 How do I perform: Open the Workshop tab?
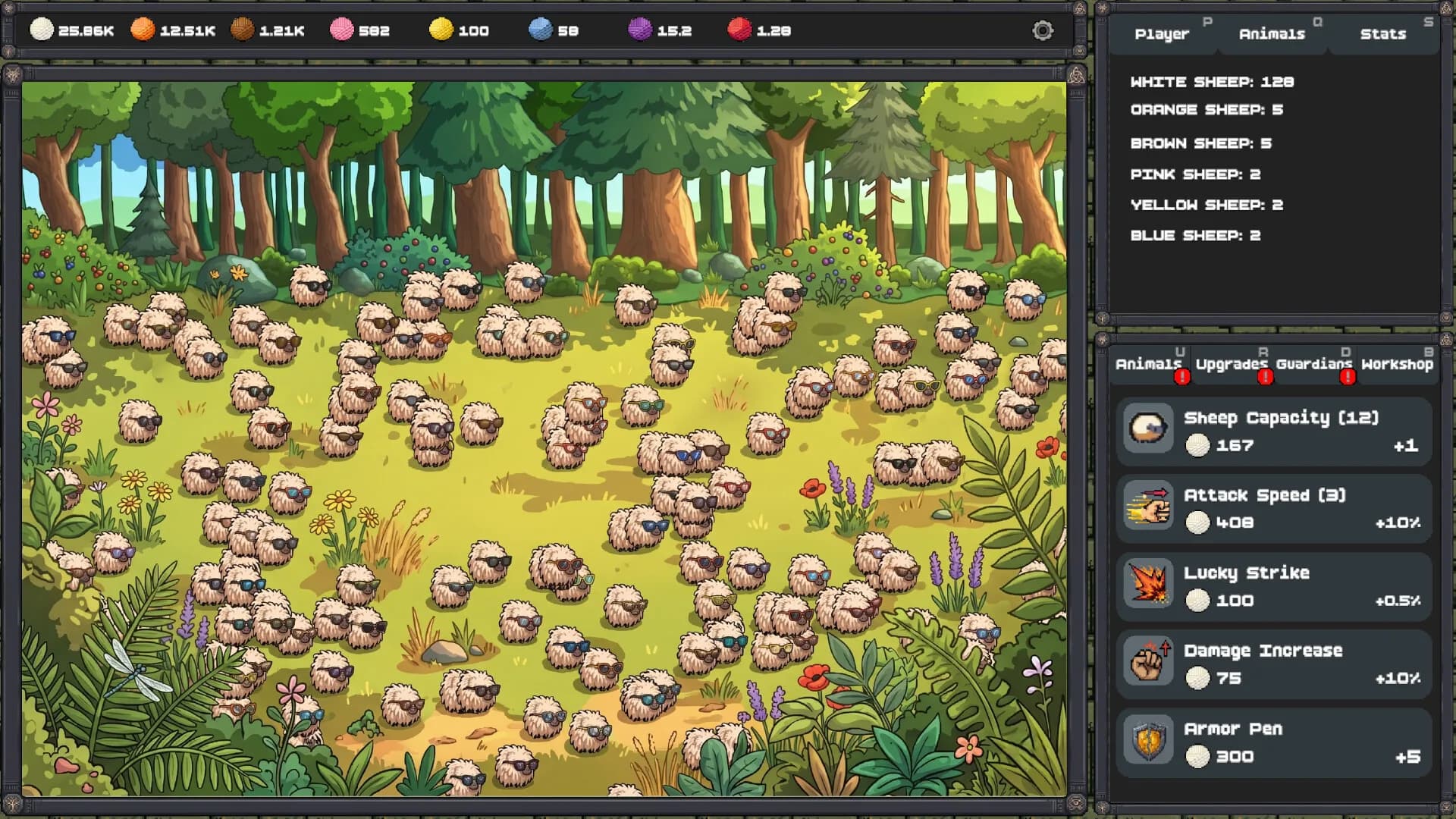point(1397,364)
